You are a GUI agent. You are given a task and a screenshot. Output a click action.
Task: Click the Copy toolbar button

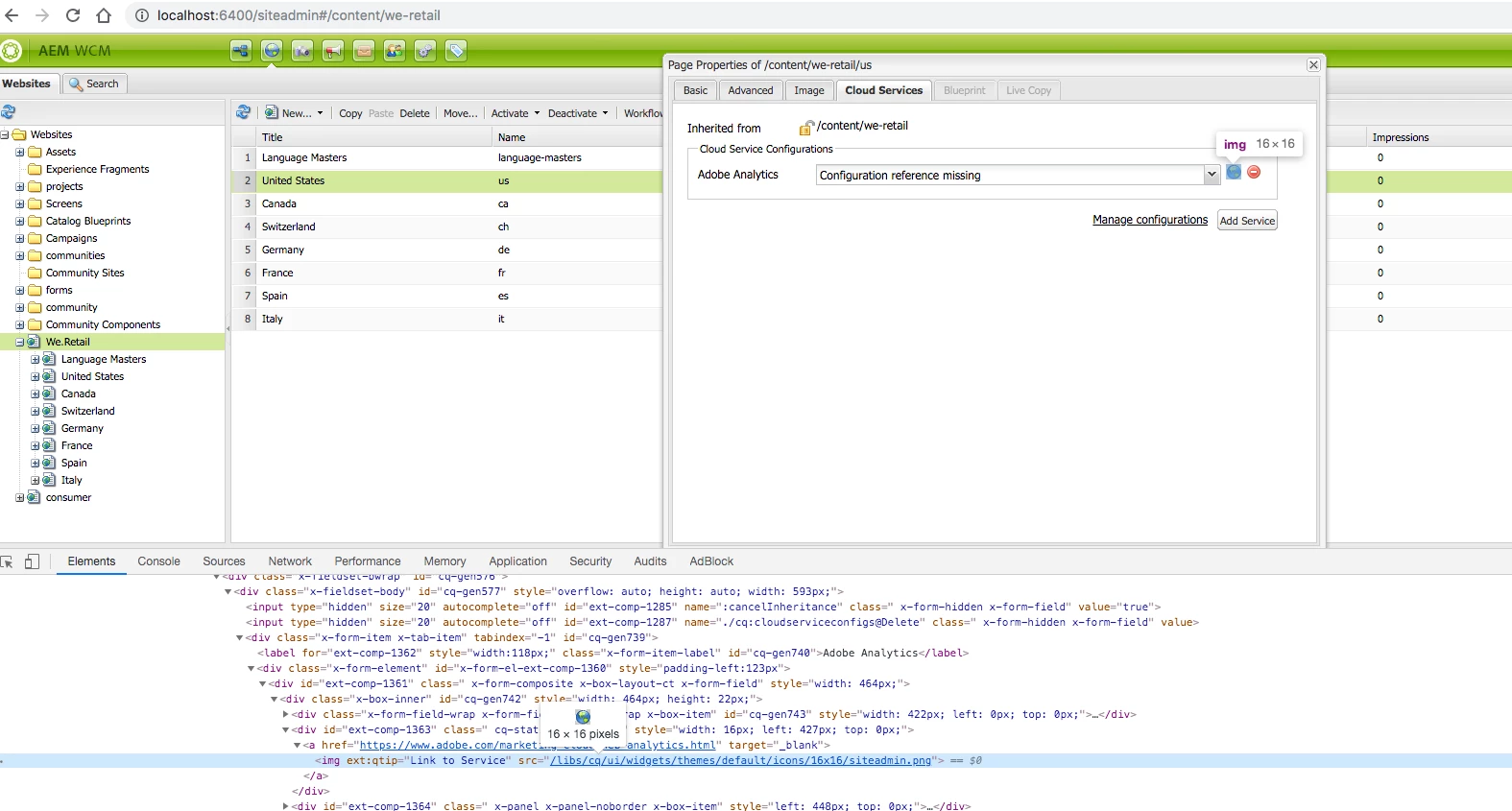(350, 113)
